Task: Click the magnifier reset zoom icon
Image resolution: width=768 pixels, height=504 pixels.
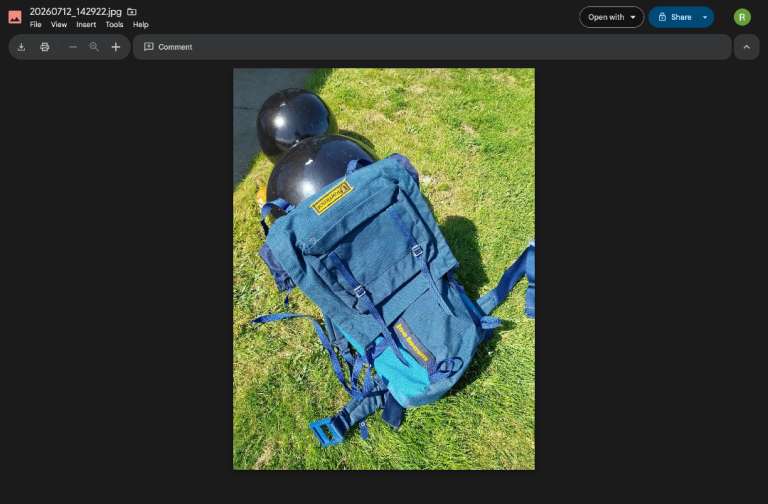Action: [x=94, y=47]
